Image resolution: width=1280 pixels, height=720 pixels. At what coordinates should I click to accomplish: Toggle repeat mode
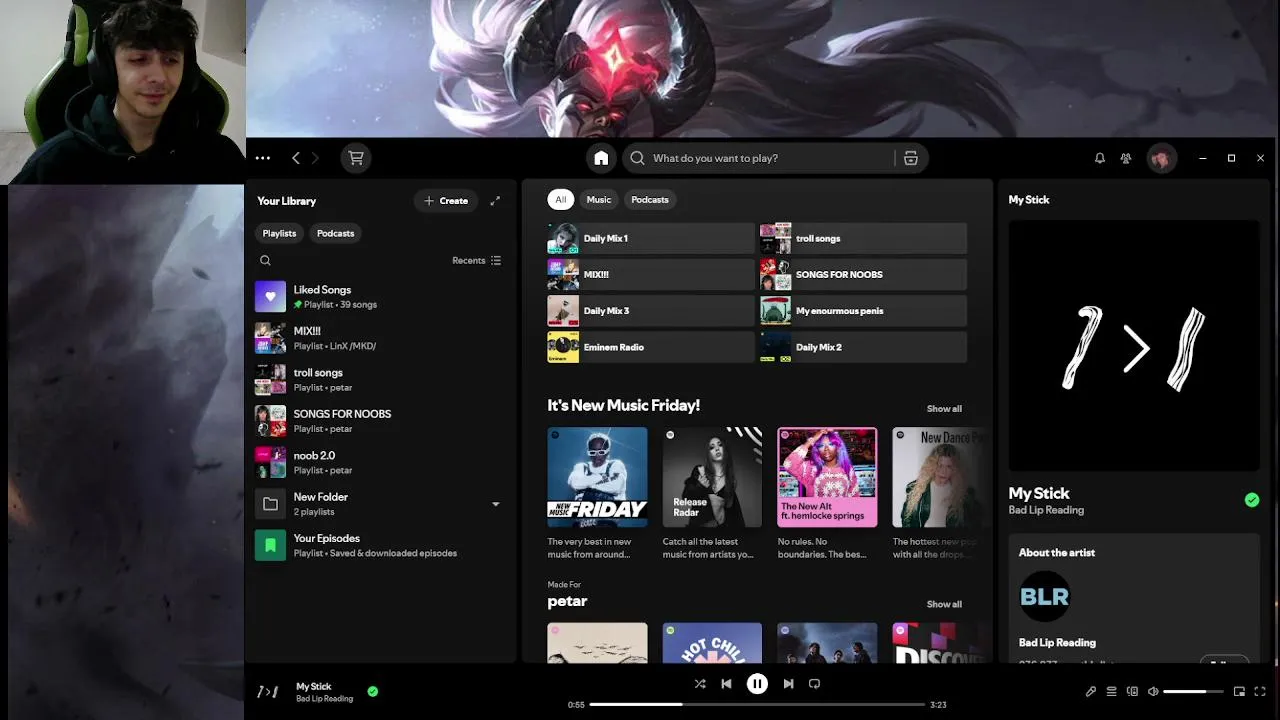tap(814, 684)
